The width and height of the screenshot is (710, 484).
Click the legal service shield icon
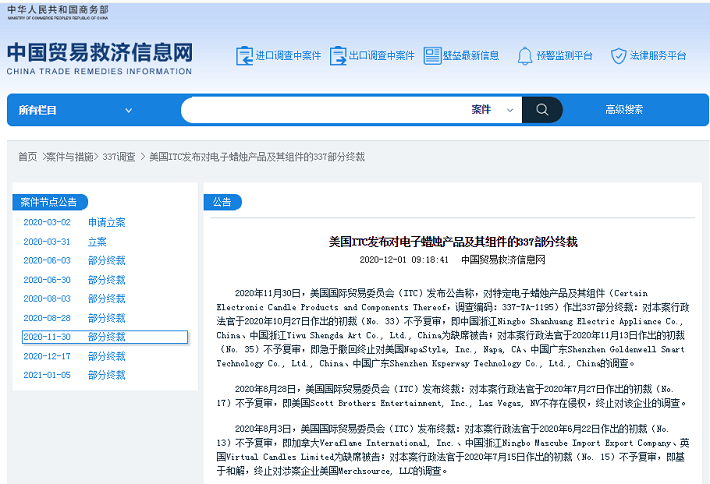pos(618,56)
